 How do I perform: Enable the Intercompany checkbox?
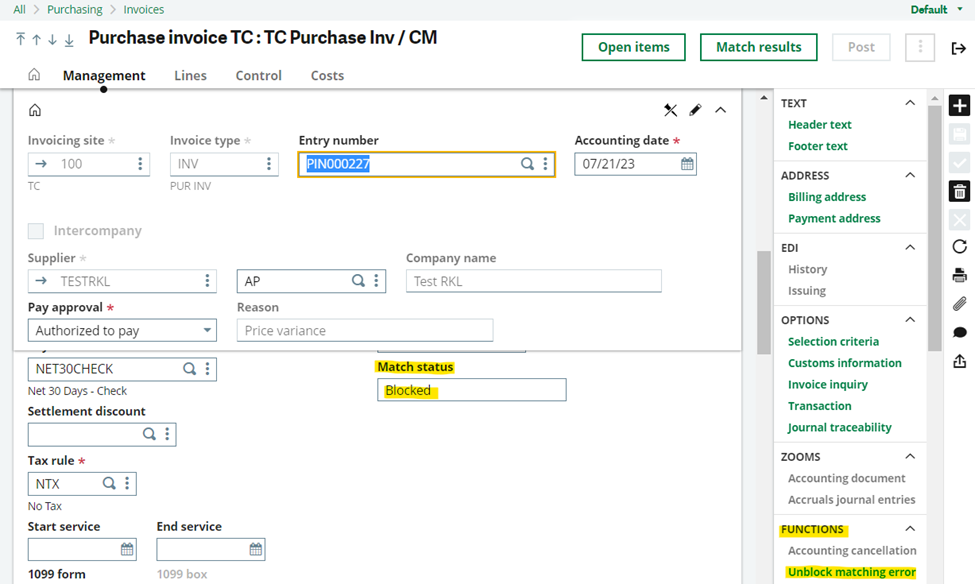tap(35, 231)
